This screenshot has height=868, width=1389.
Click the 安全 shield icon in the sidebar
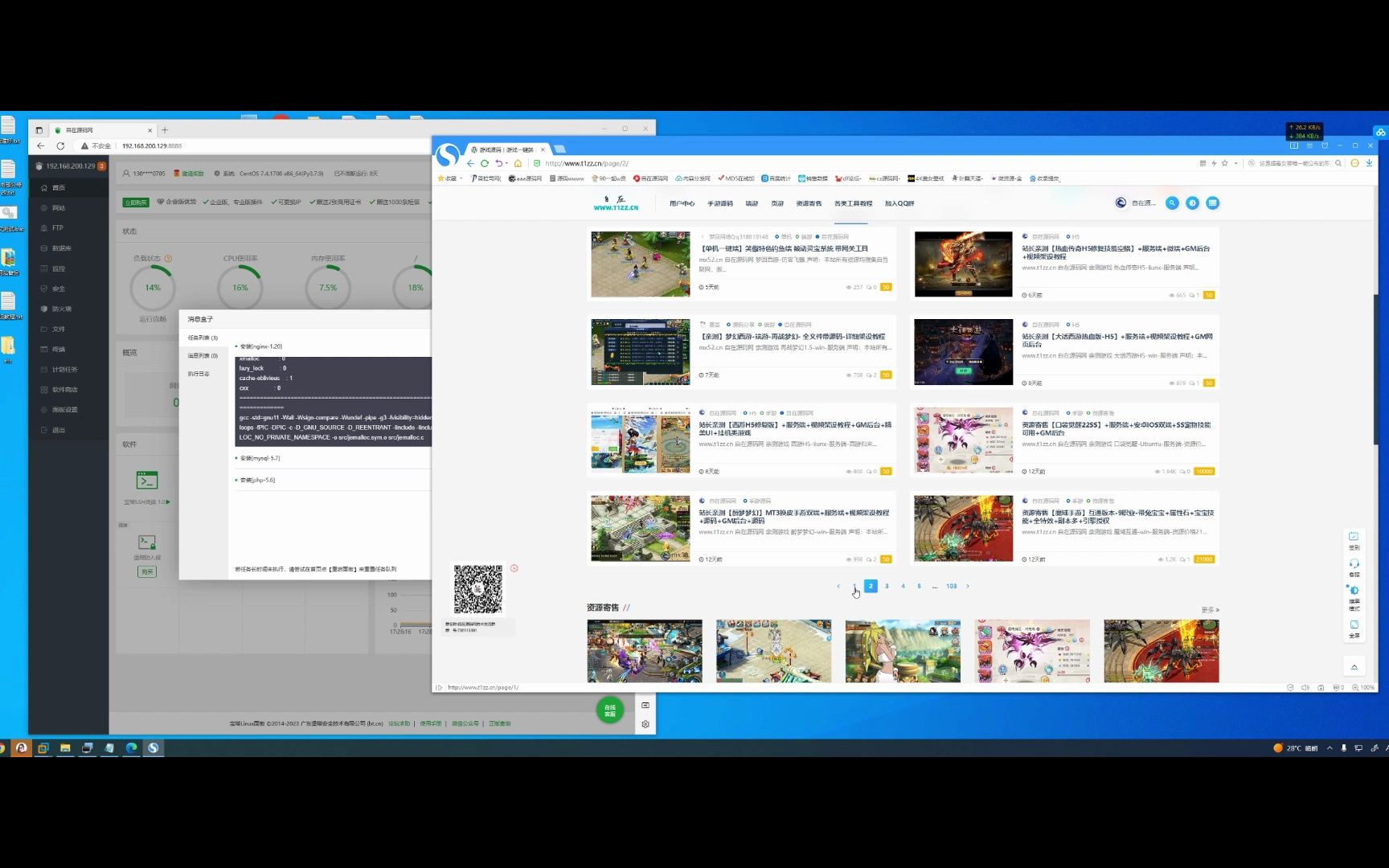point(44,289)
